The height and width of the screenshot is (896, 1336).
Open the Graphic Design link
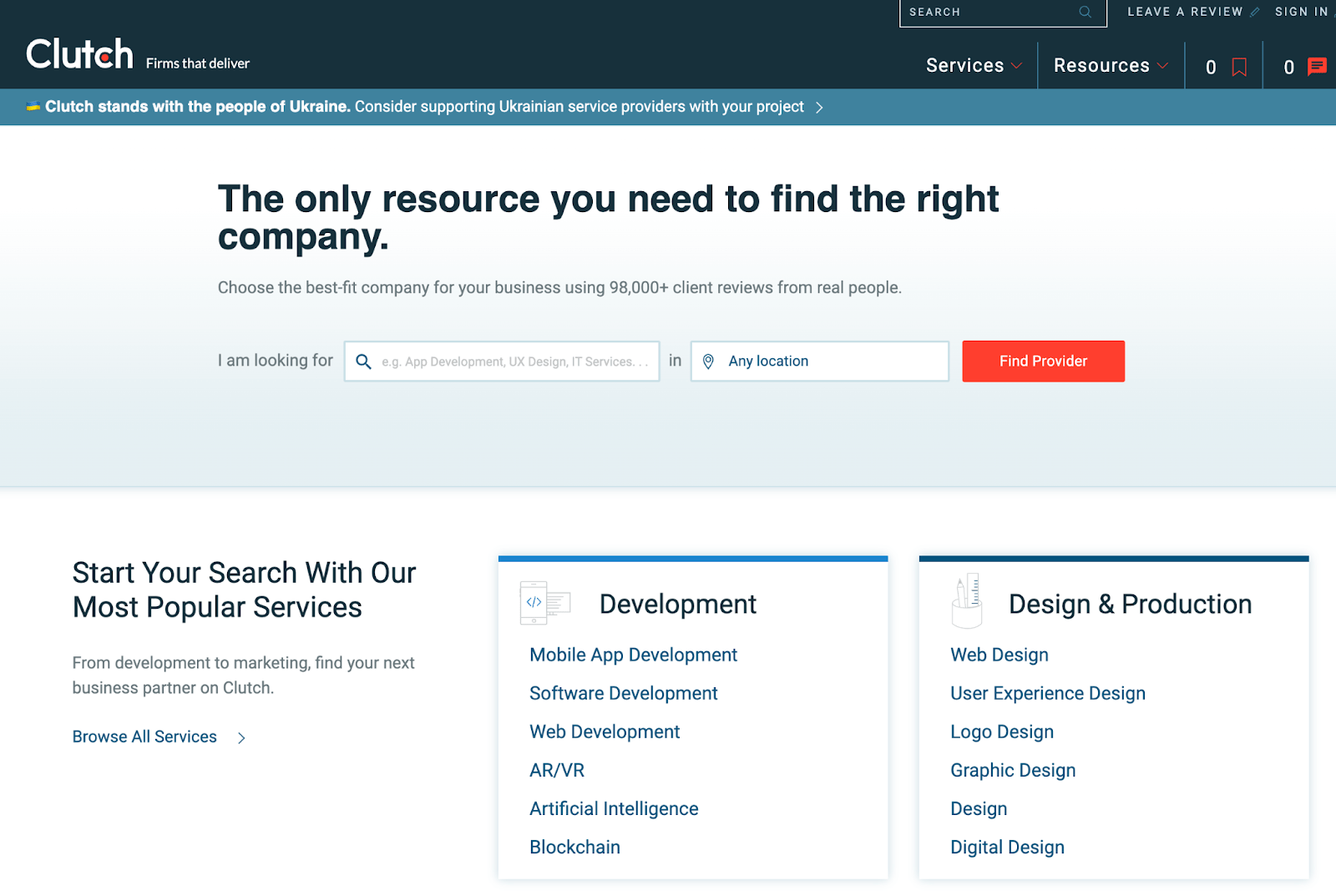[x=1013, y=770]
